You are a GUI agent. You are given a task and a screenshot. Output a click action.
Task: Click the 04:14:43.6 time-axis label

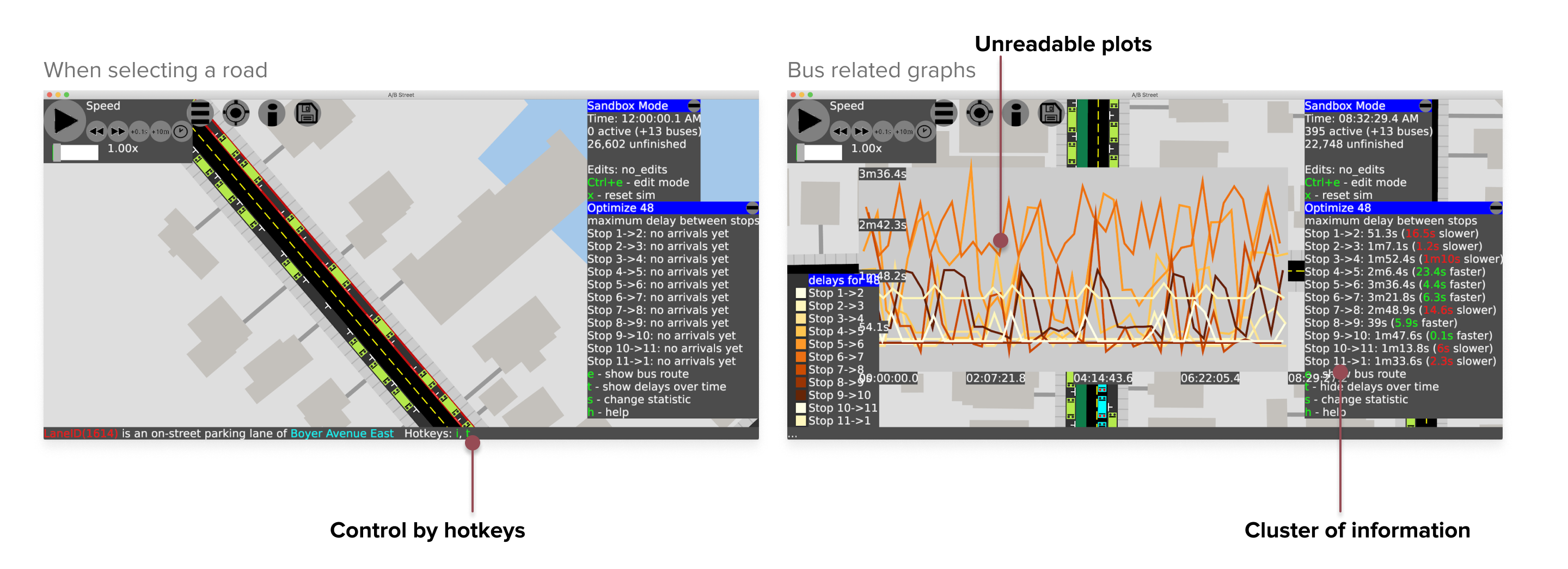(1103, 378)
